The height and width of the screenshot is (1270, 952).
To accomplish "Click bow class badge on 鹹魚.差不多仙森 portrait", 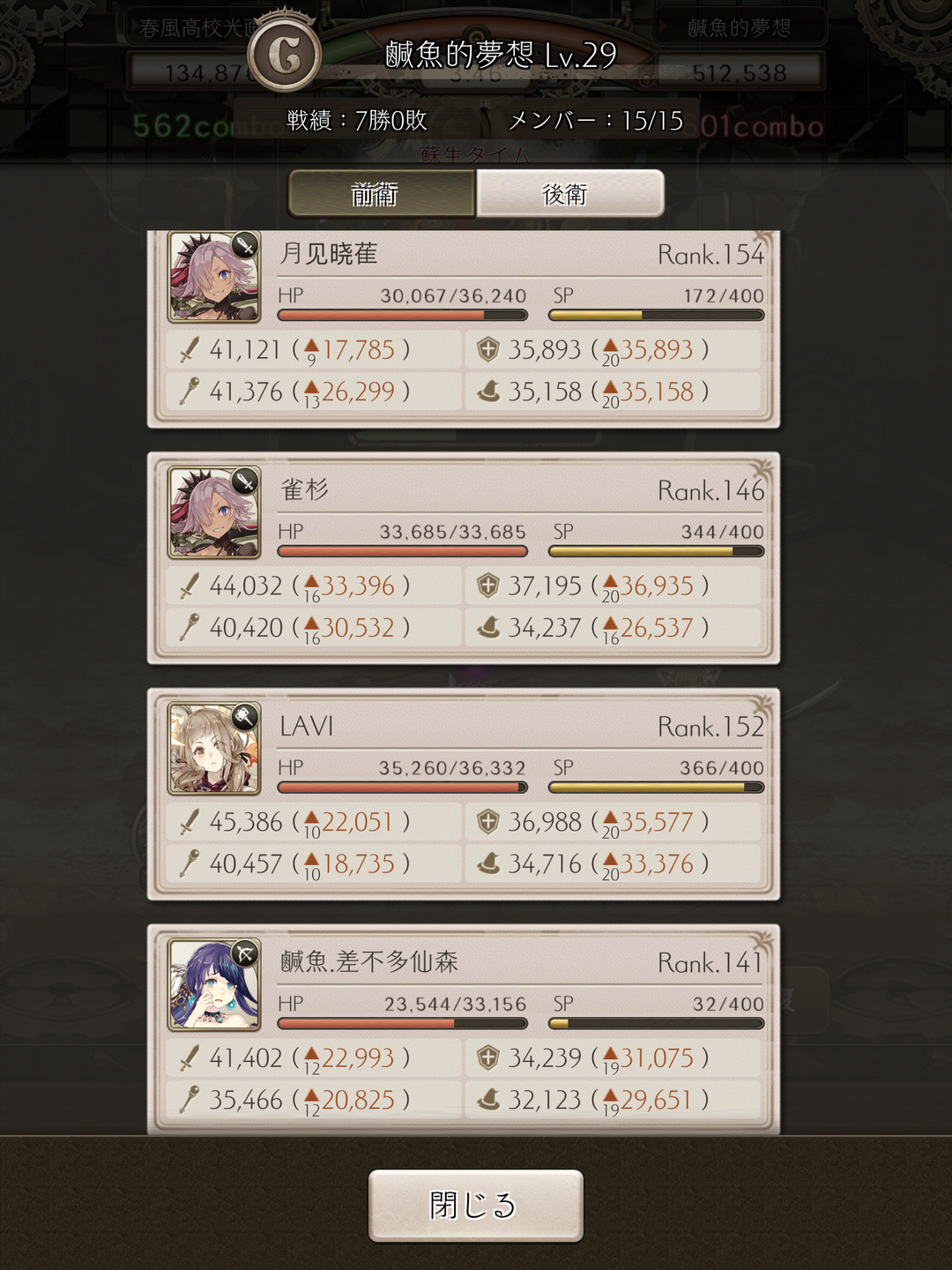I will click(x=245, y=953).
